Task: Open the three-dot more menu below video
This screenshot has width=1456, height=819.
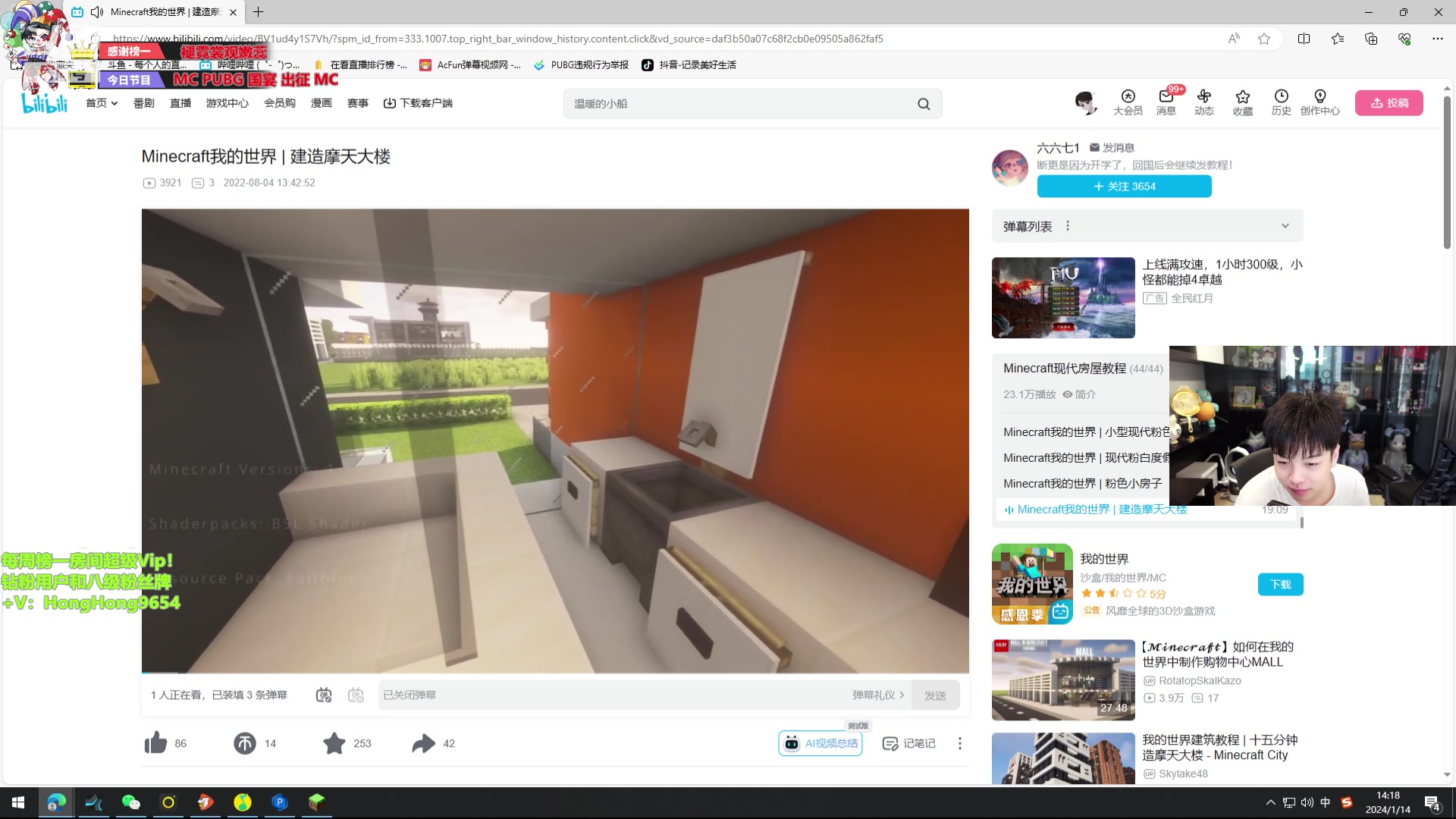Action: coord(959,743)
